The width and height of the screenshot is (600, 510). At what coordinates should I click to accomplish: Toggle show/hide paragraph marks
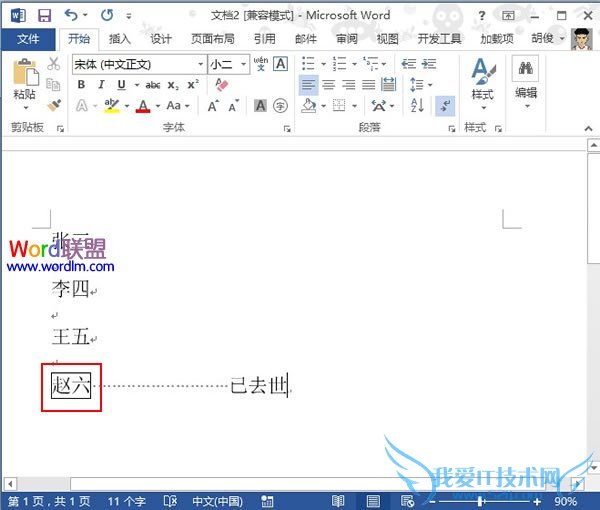click(445, 106)
